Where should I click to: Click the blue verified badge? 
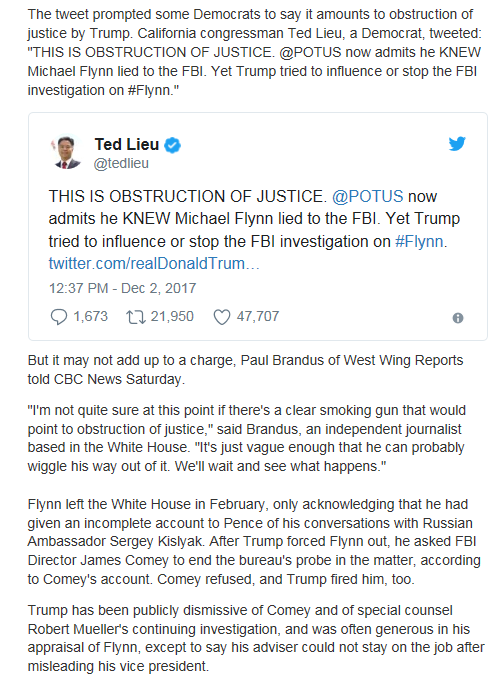tap(173, 145)
